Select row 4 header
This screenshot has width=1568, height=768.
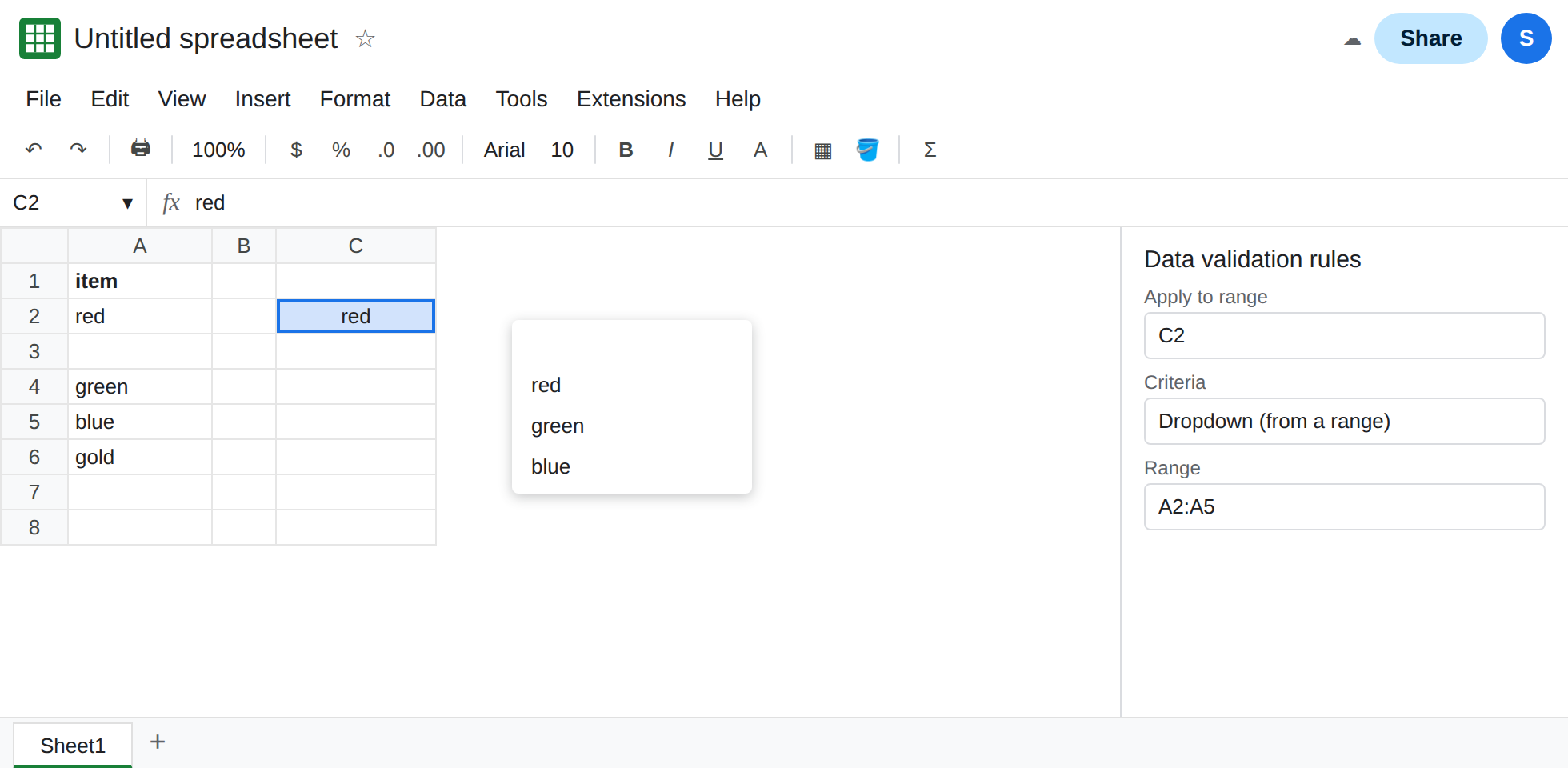tap(34, 386)
